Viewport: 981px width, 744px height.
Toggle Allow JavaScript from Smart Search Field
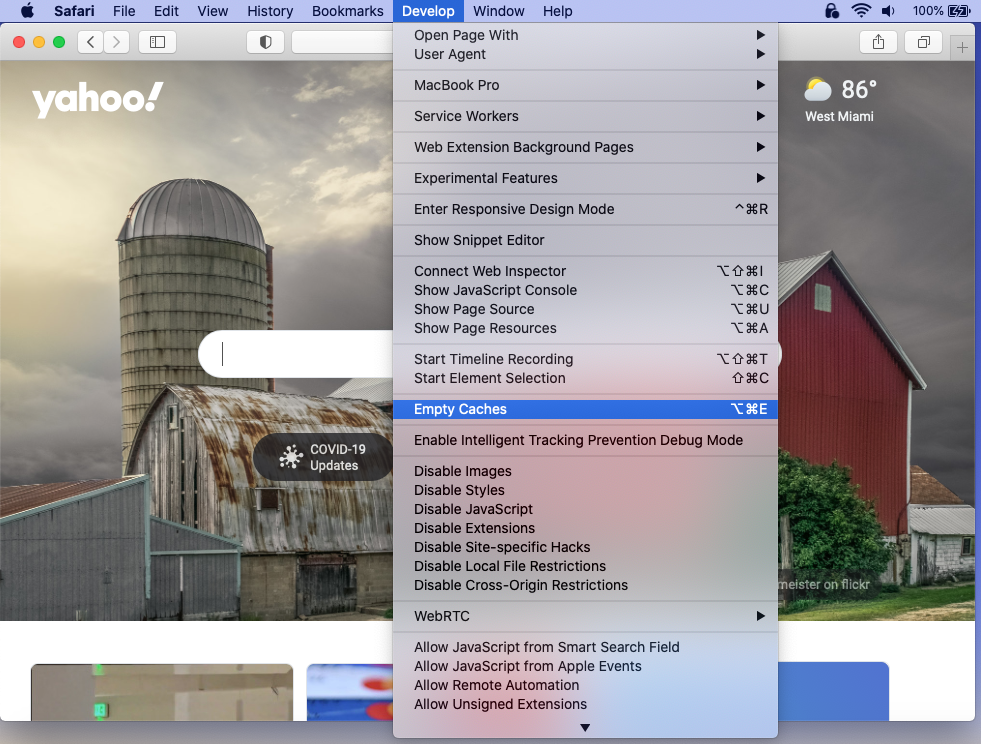coord(585,647)
